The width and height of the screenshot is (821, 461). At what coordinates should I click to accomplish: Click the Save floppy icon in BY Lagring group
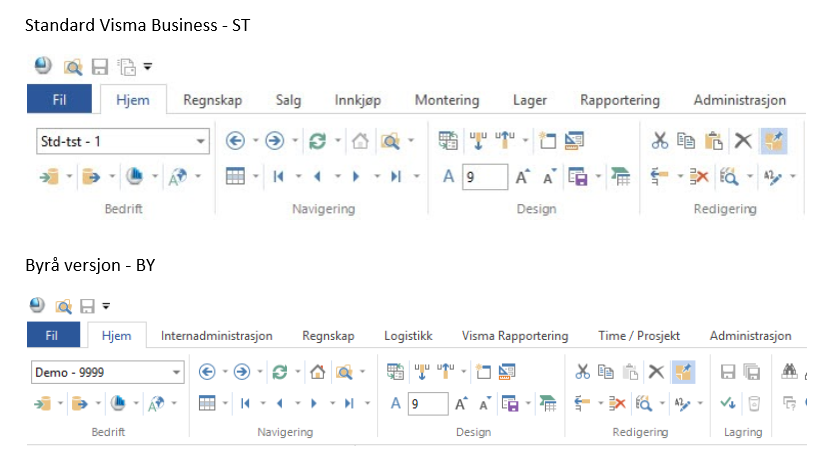click(728, 372)
